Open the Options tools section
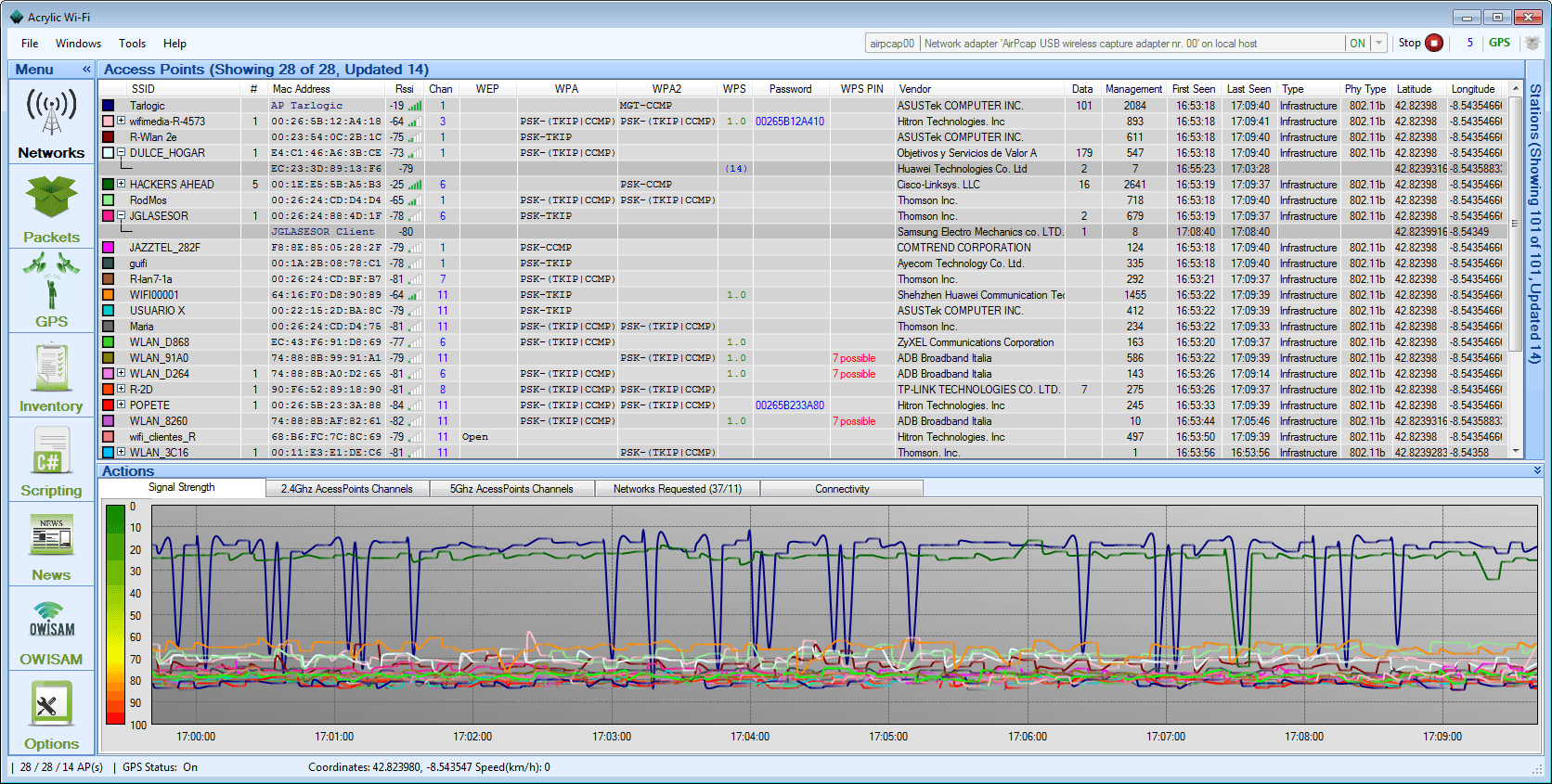The height and width of the screenshot is (784, 1552). (51, 714)
